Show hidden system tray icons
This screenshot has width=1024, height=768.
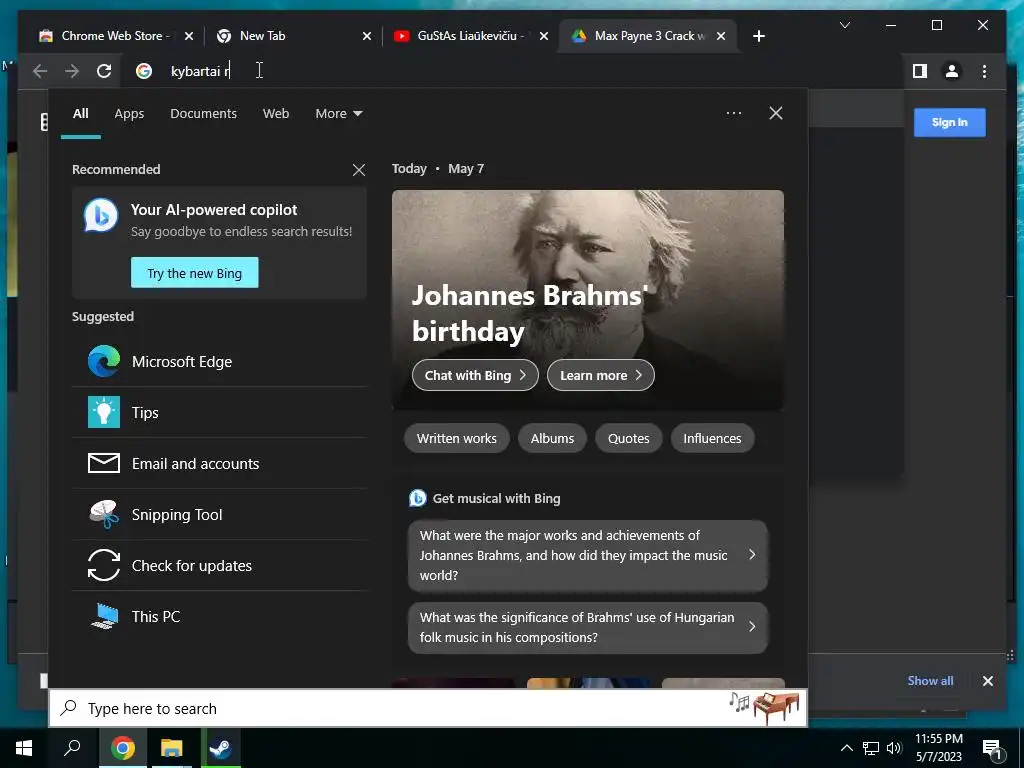click(846, 748)
